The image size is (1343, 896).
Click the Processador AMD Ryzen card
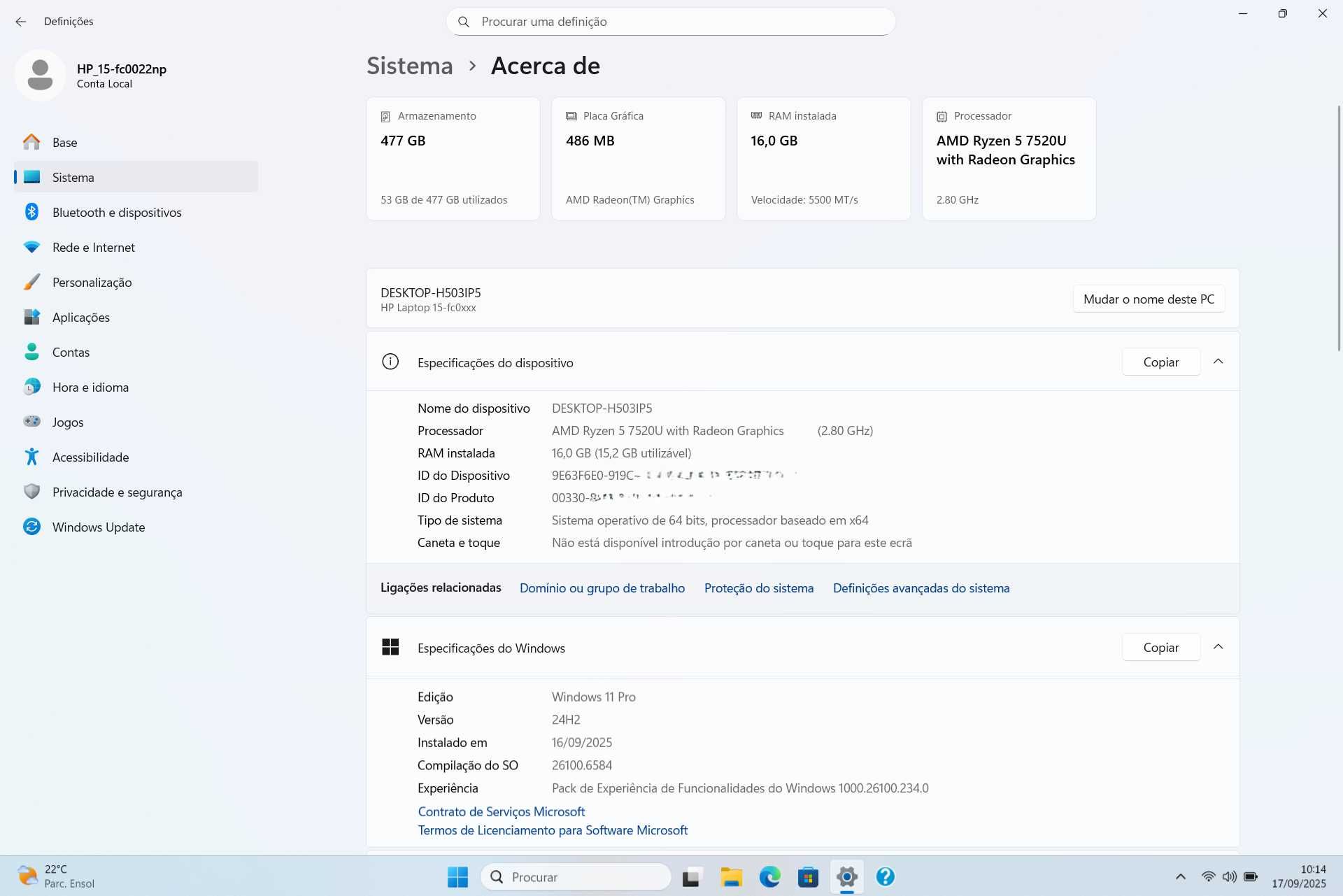pos(1009,159)
